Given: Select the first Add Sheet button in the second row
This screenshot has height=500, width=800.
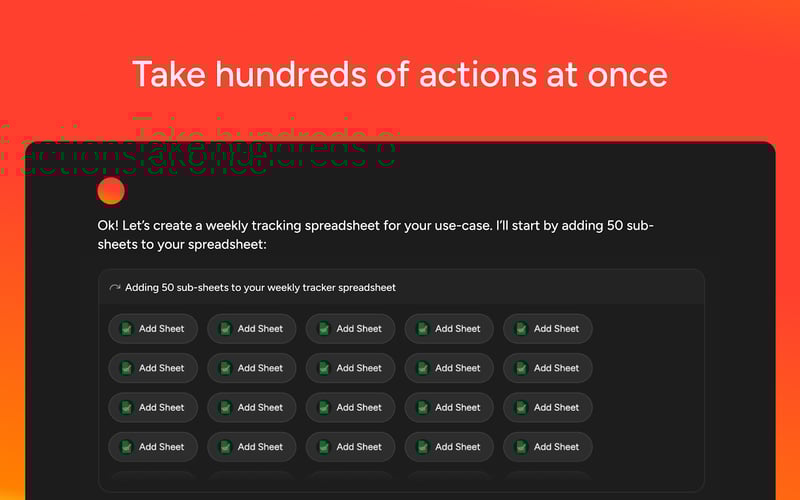Looking at the screenshot, I should pyautogui.click(x=153, y=368).
